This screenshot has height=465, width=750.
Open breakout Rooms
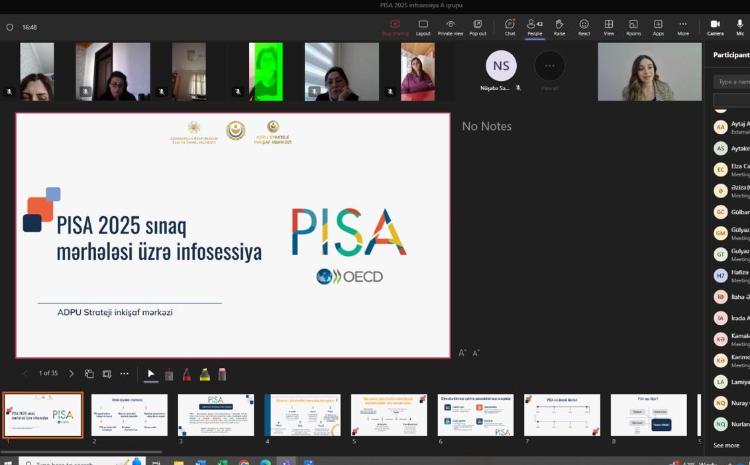[x=633, y=26]
